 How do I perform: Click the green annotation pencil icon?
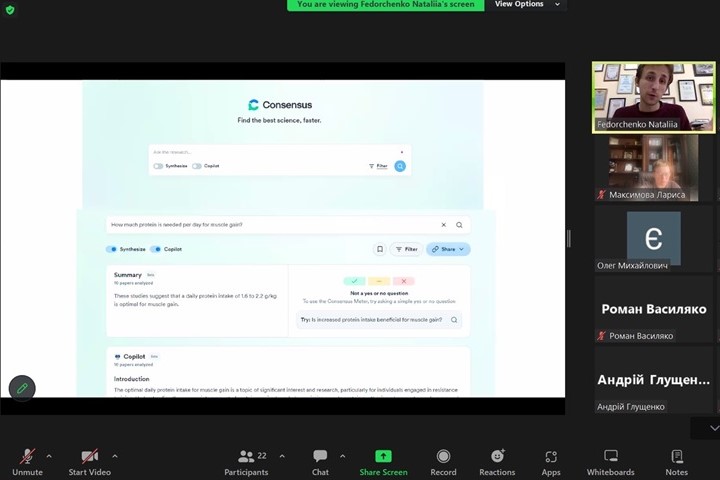coord(22,388)
